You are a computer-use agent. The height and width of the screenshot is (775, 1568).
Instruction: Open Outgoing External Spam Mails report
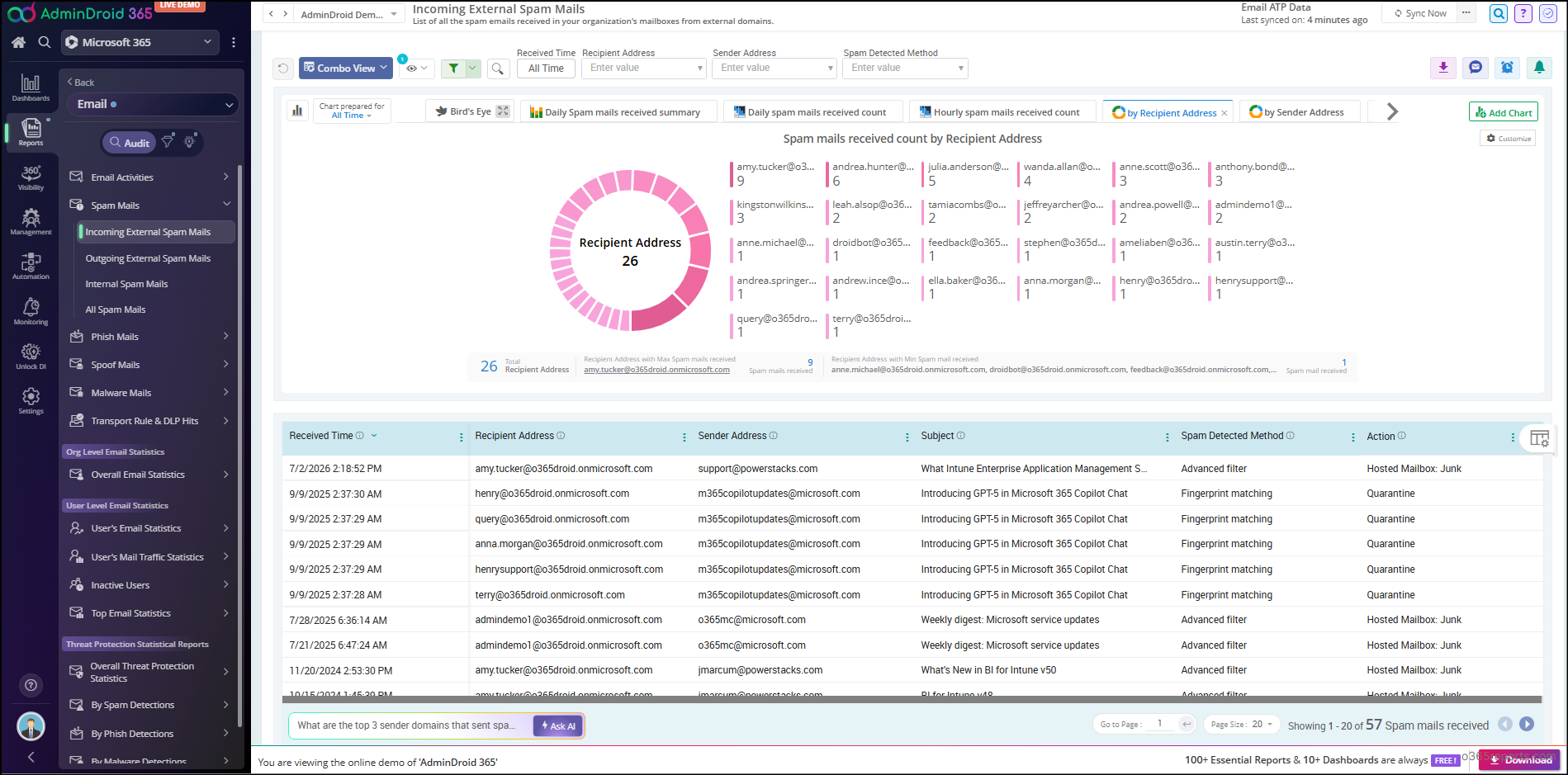pos(148,258)
